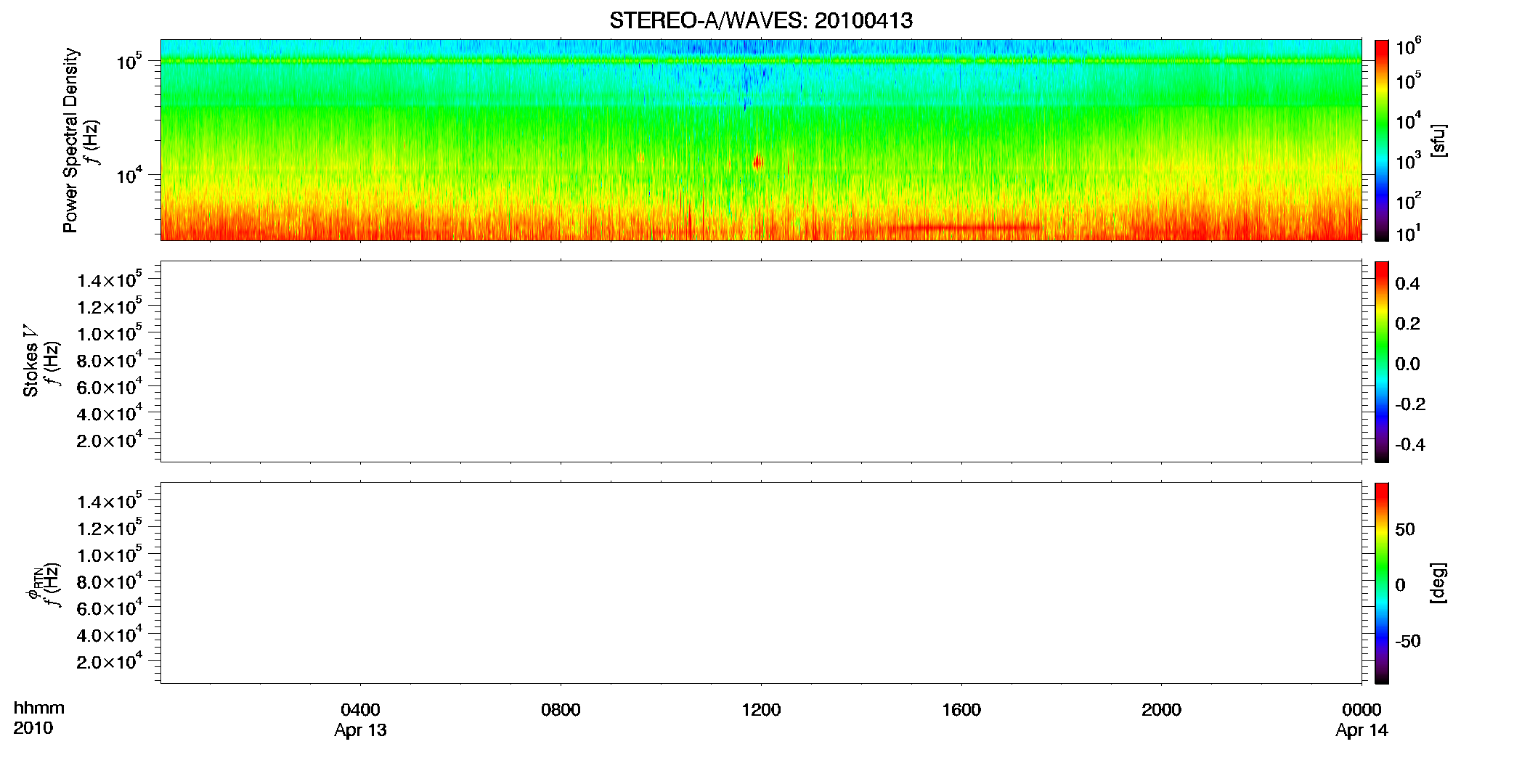The height and width of the screenshot is (784, 1522).
Task: Click the hhmm axis label
Action: tap(38, 708)
